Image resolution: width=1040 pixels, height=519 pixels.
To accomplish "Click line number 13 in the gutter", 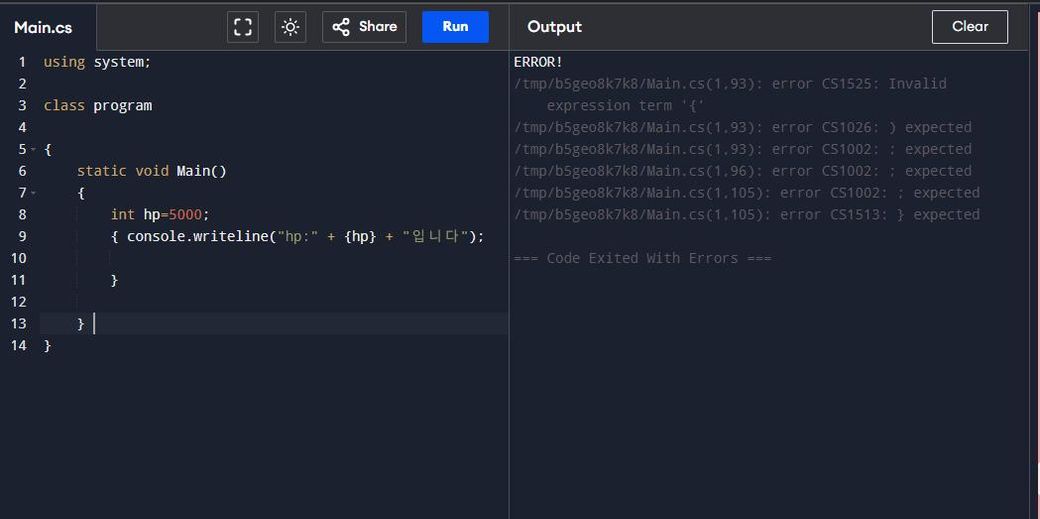I will tap(19, 324).
